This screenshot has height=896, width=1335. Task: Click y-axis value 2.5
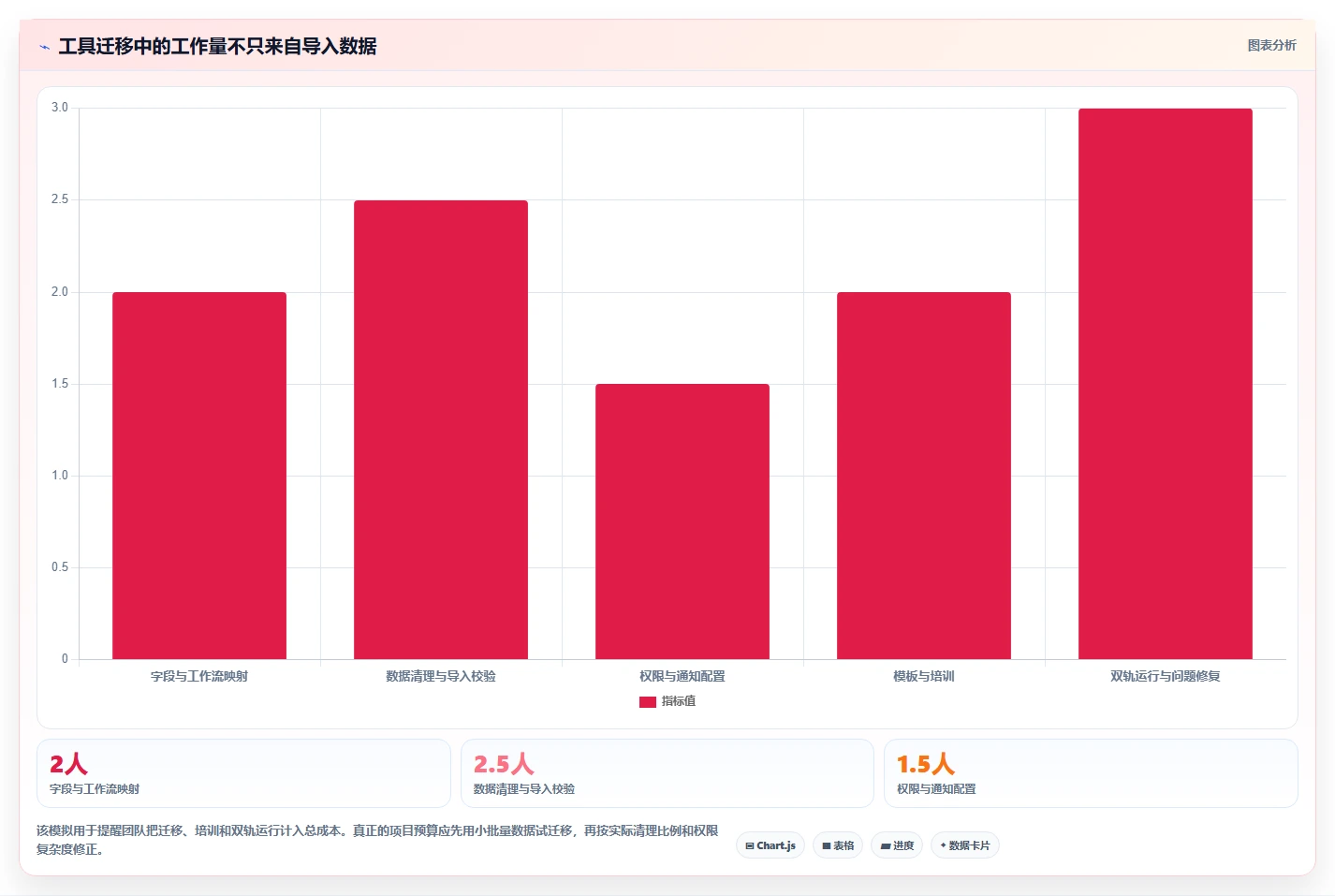click(x=60, y=199)
